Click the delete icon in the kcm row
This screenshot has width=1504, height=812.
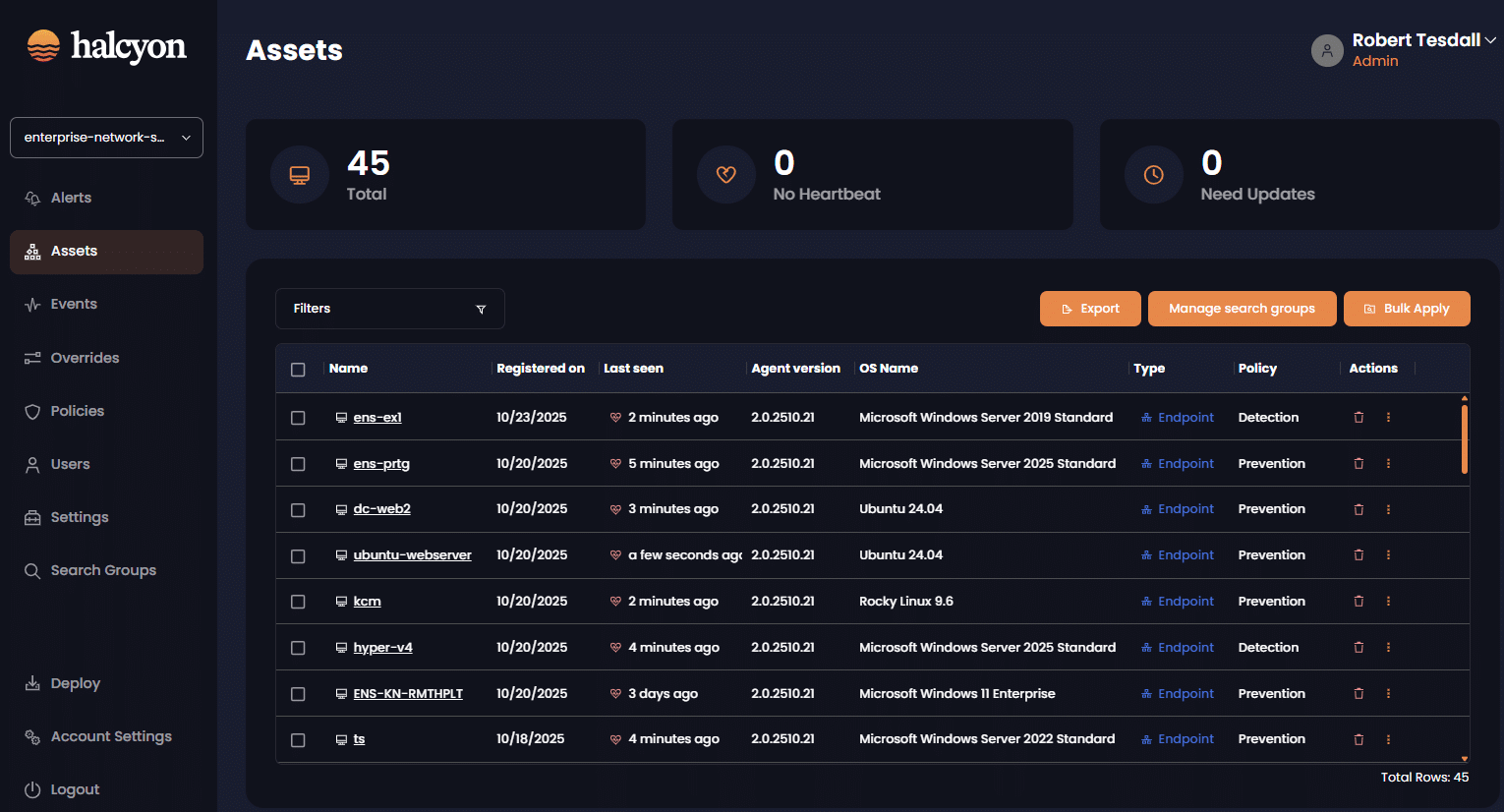click(x=1359, y=602)
